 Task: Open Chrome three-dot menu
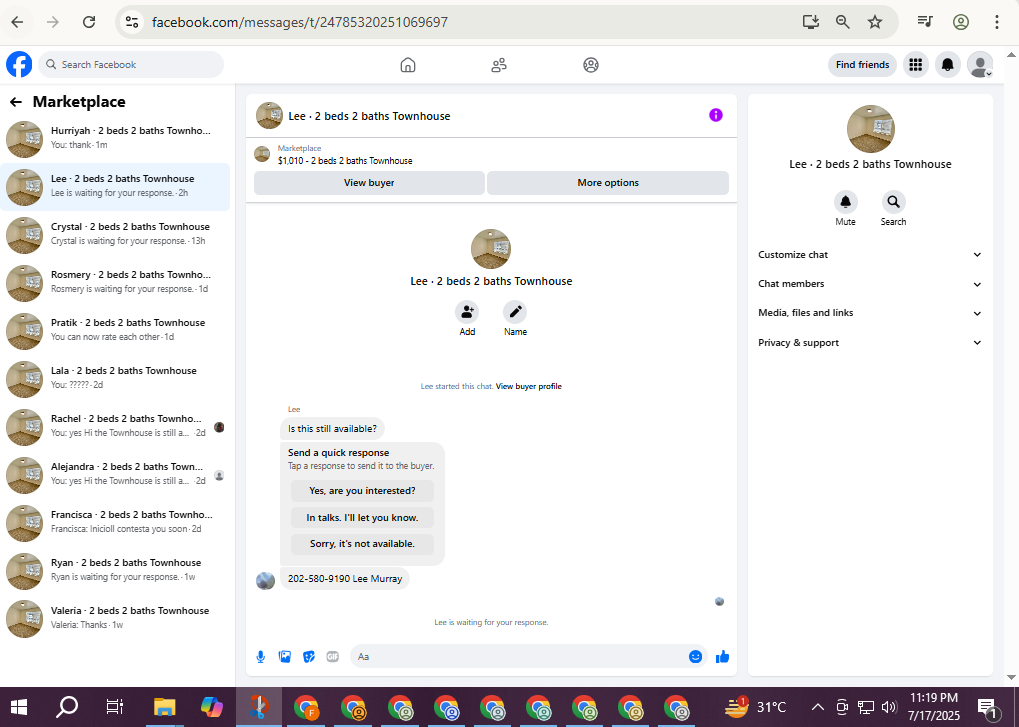(996, 22)
